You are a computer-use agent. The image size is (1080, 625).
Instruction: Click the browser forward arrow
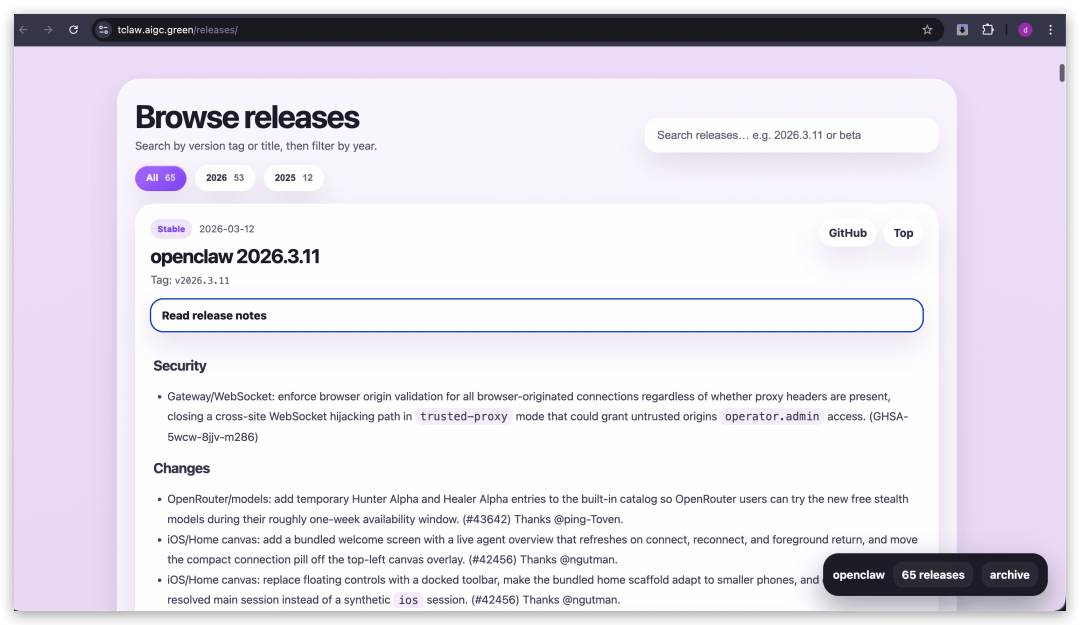click(48, 30)
